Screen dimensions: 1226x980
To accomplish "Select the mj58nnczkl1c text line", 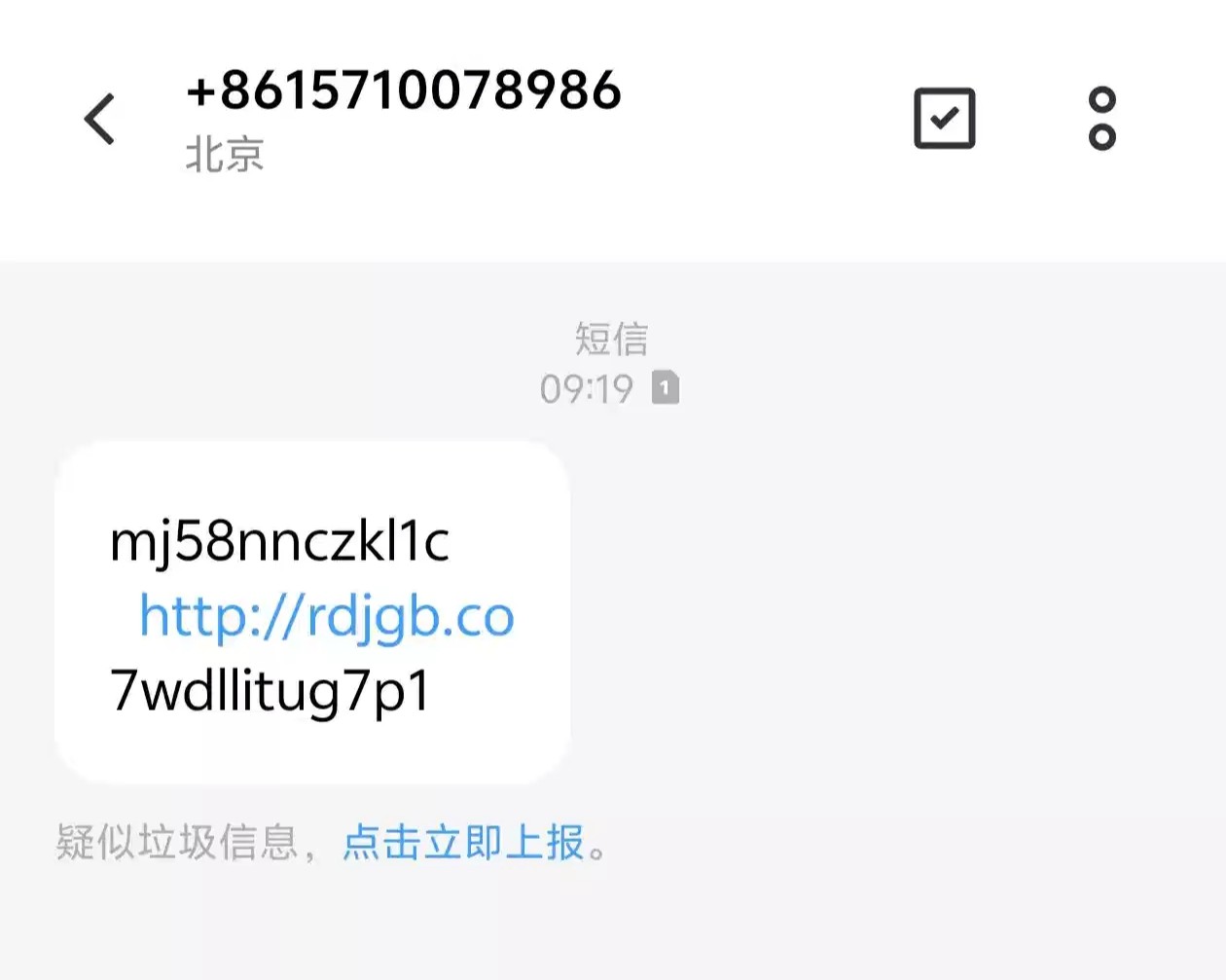I will click(280, 541).
